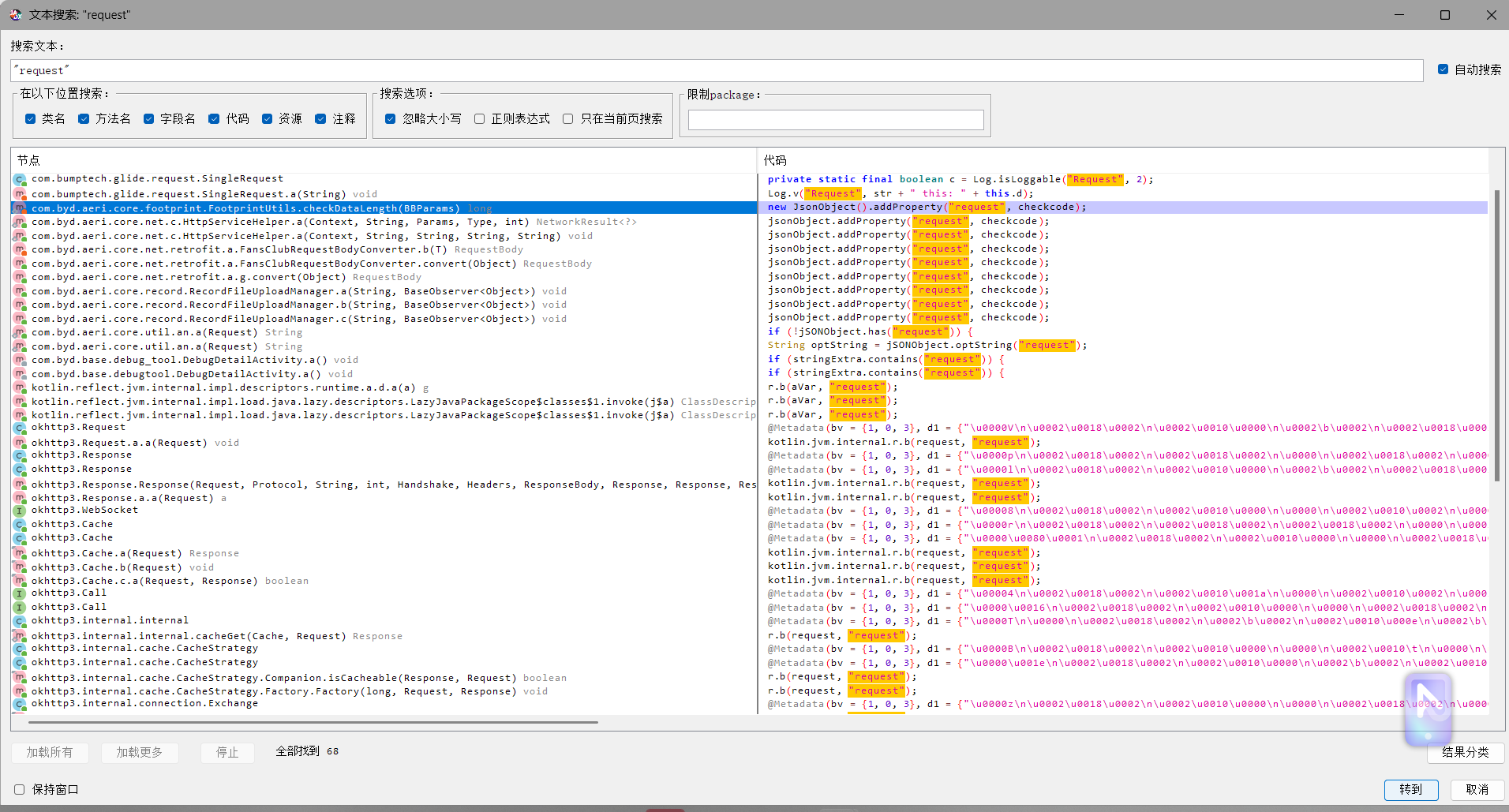Click the 加载所有 button

[50, 753]
